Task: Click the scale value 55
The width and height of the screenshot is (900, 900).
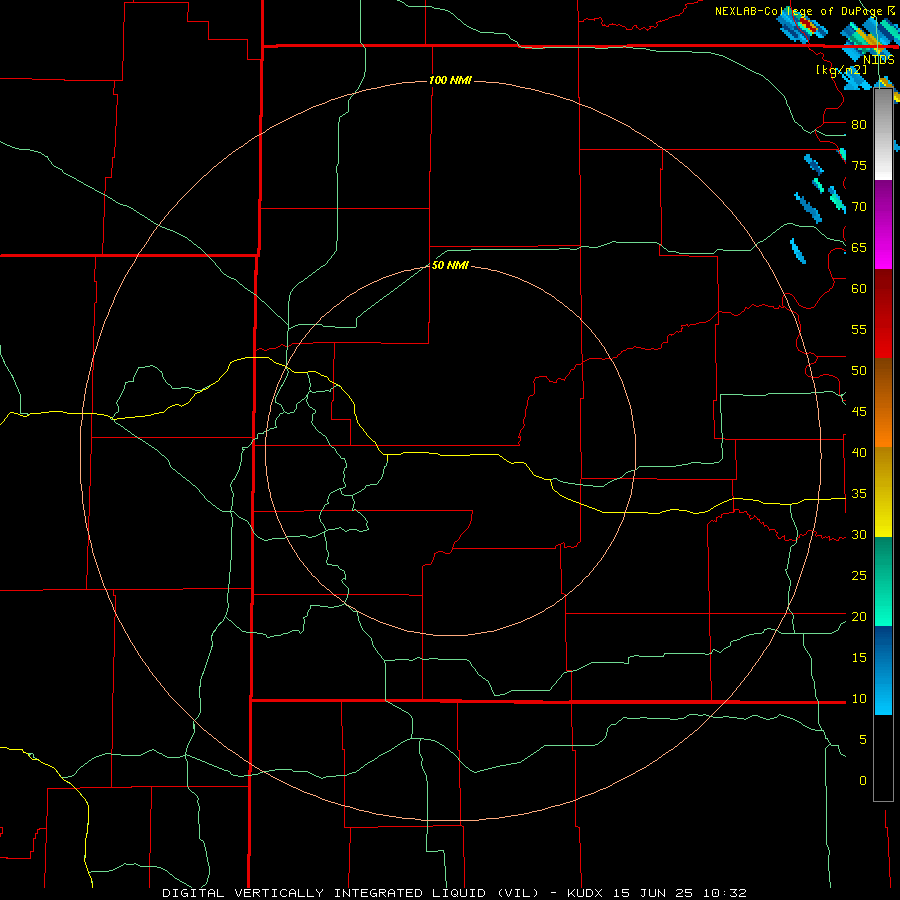Action: (859, 330)
